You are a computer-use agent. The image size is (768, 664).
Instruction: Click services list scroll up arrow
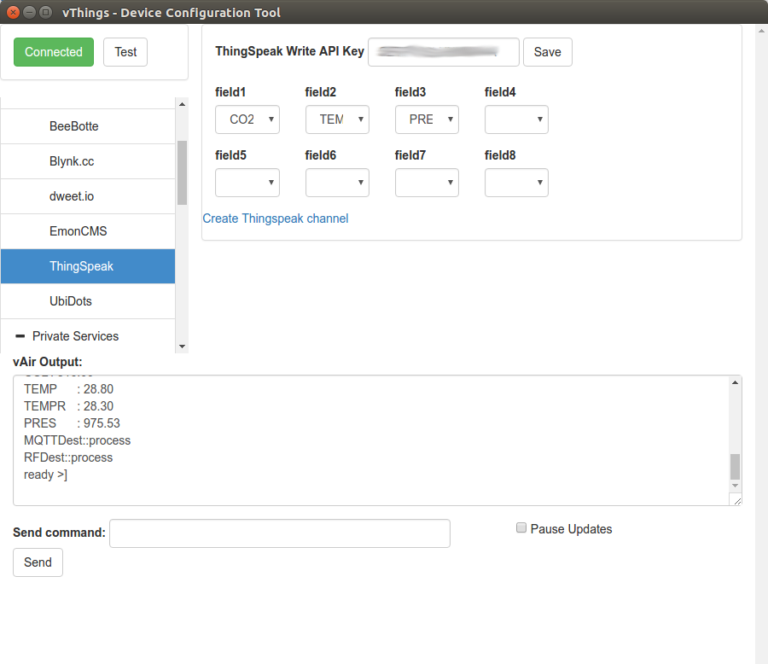tap(182, 104)
